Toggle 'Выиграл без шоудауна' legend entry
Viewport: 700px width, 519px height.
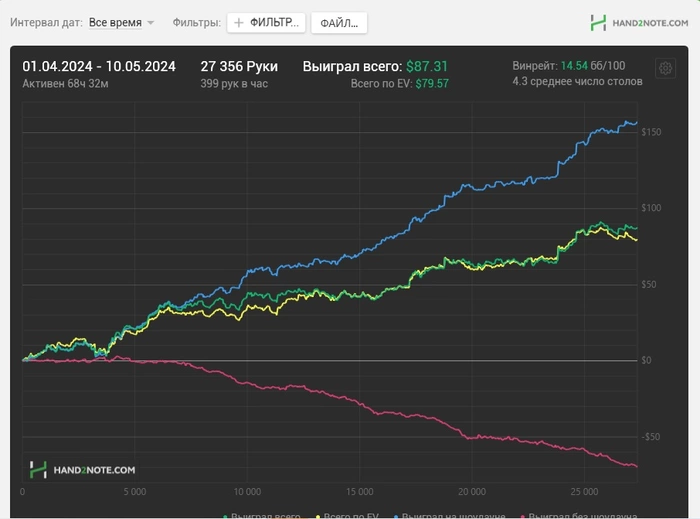[578, 515]
